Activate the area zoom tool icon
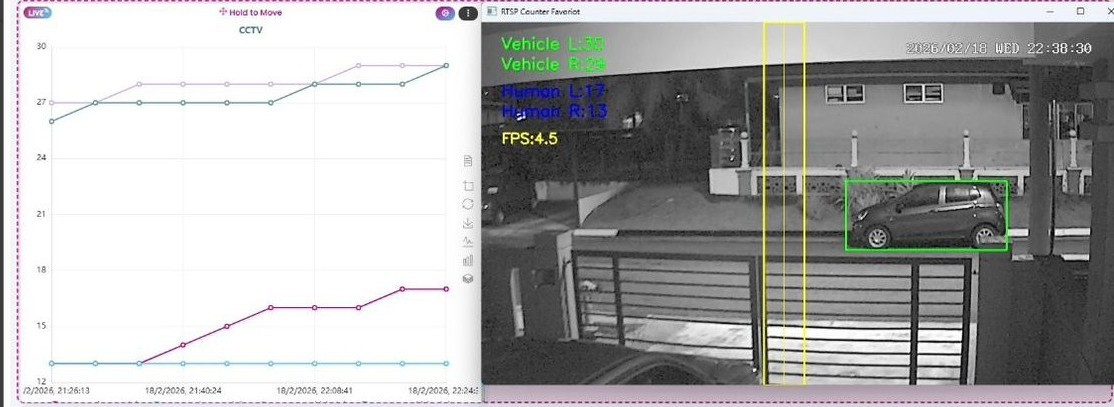Screen dimensions: 1114x407 click(x=467, y=186)
